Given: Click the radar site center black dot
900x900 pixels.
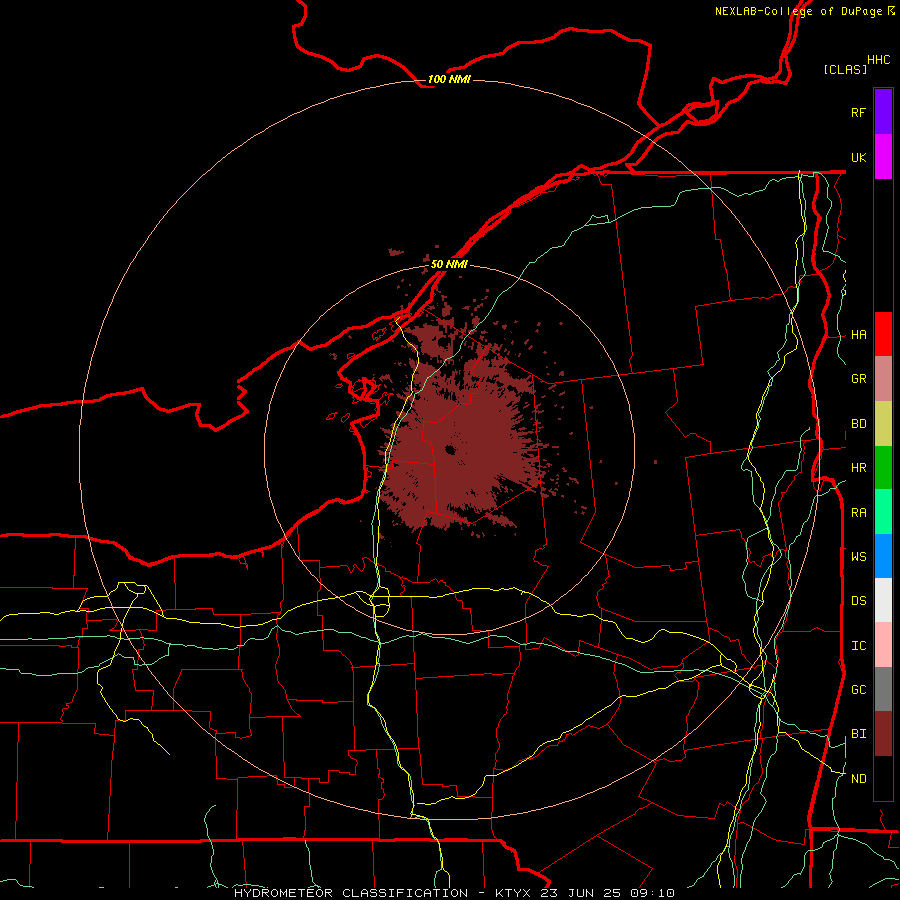Looking at the screenshot, I should tap(451, 450).
